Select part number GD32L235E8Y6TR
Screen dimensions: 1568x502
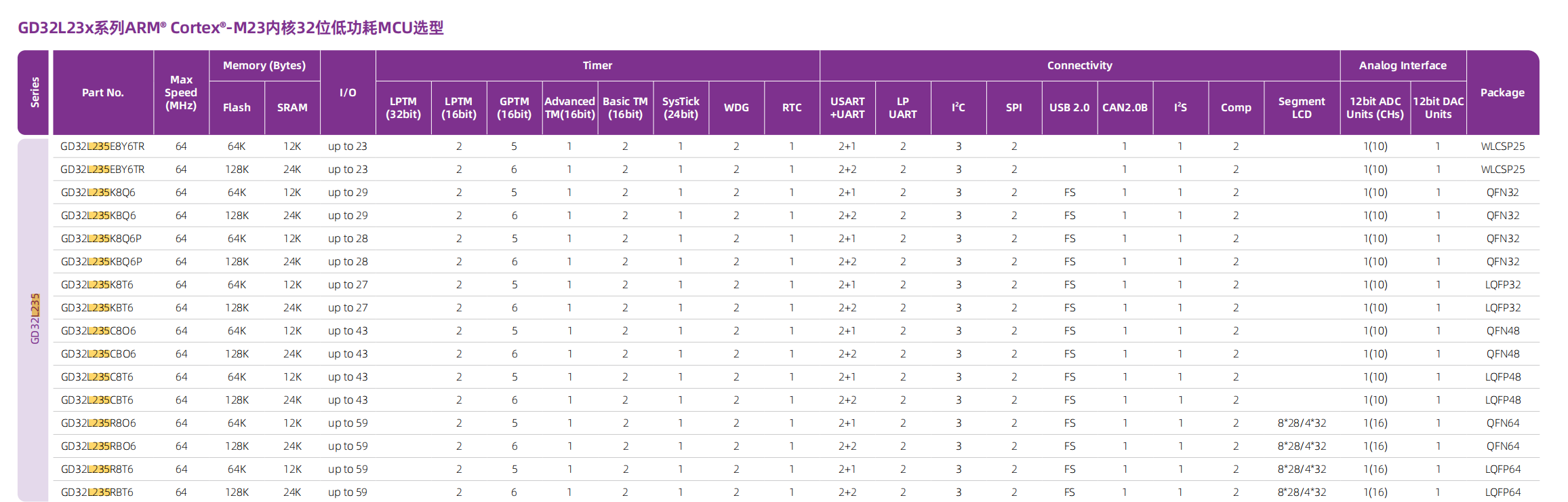pyautogui.click(x=102, y=147)
